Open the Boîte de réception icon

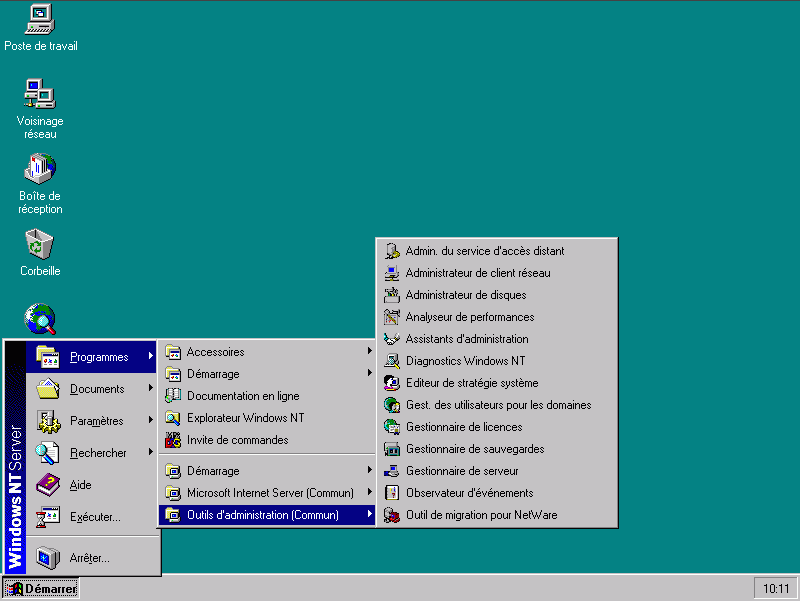click(x=40, y=168)
